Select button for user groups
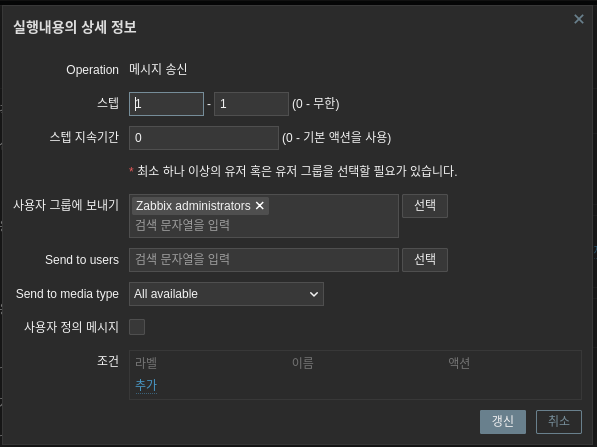Image resolution: width=597 pixels, height=447 pixels. (425, 206)
